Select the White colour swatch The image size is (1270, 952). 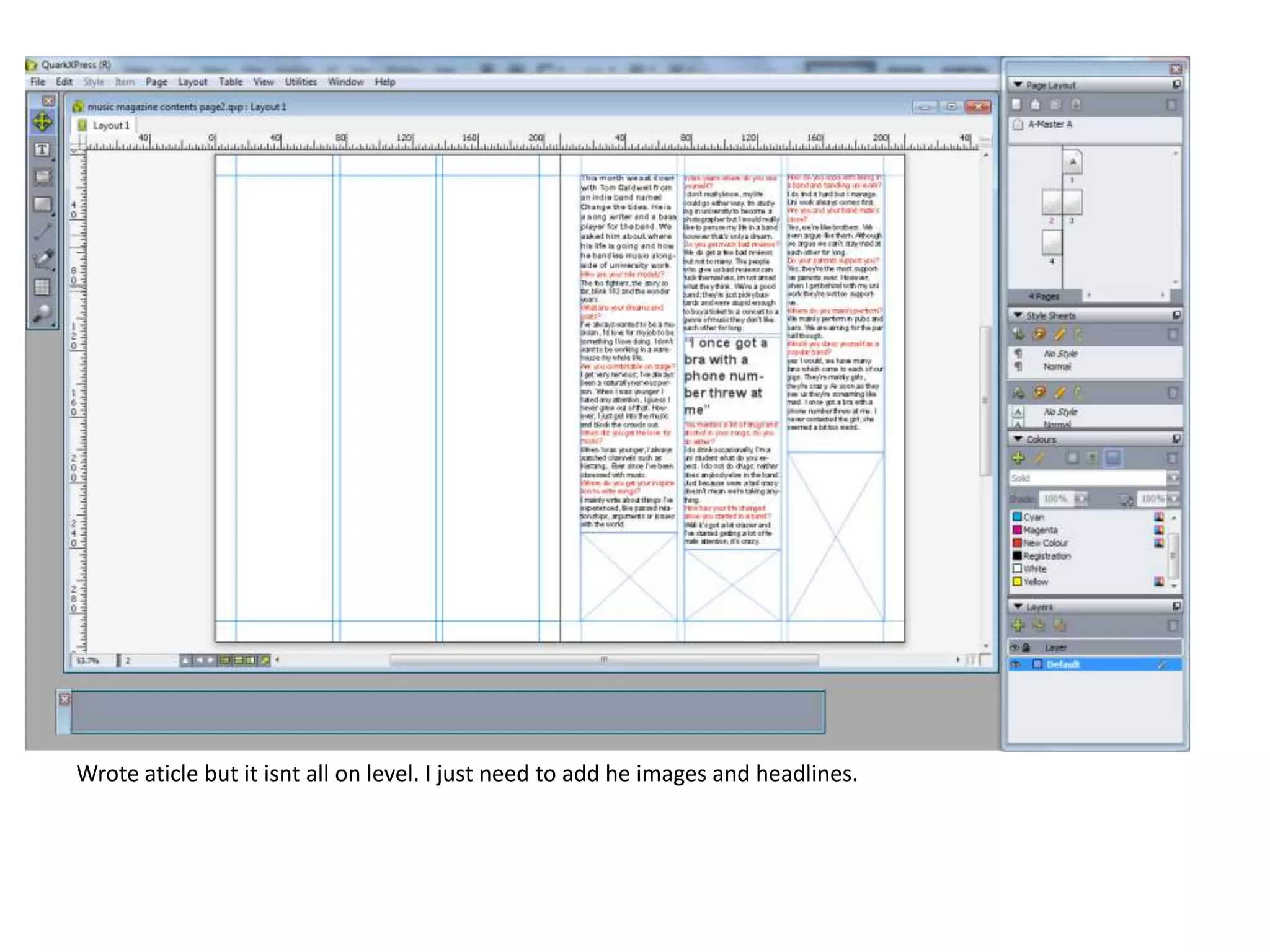pos(1017,569)
